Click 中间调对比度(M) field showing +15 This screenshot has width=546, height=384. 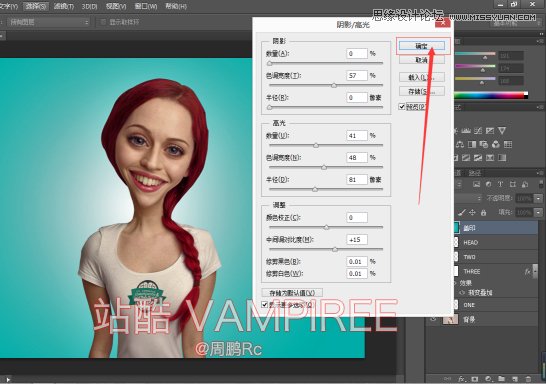pyautogui.click(x=357, y=240)
